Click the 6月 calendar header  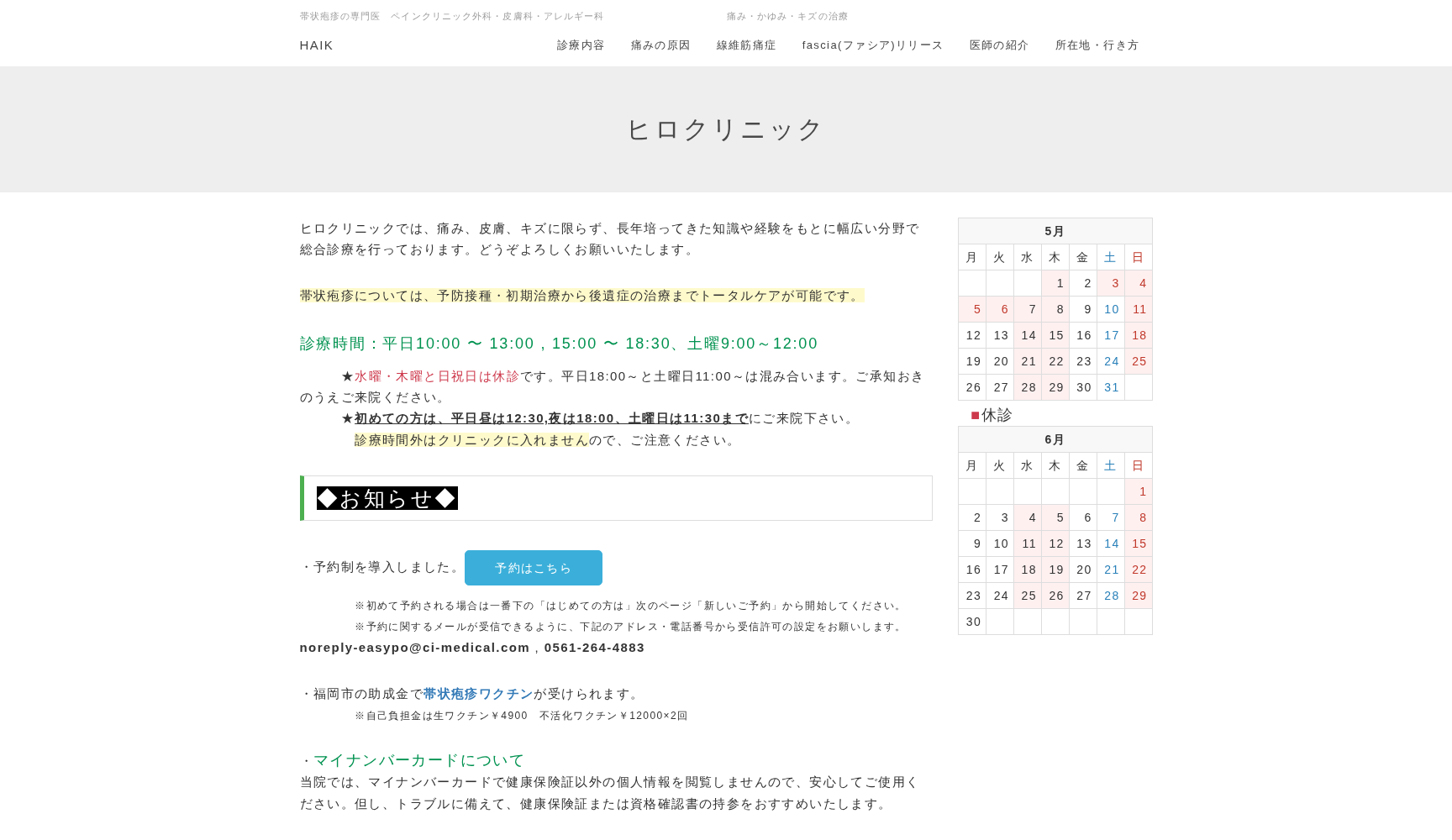[x=1055, y=439]
